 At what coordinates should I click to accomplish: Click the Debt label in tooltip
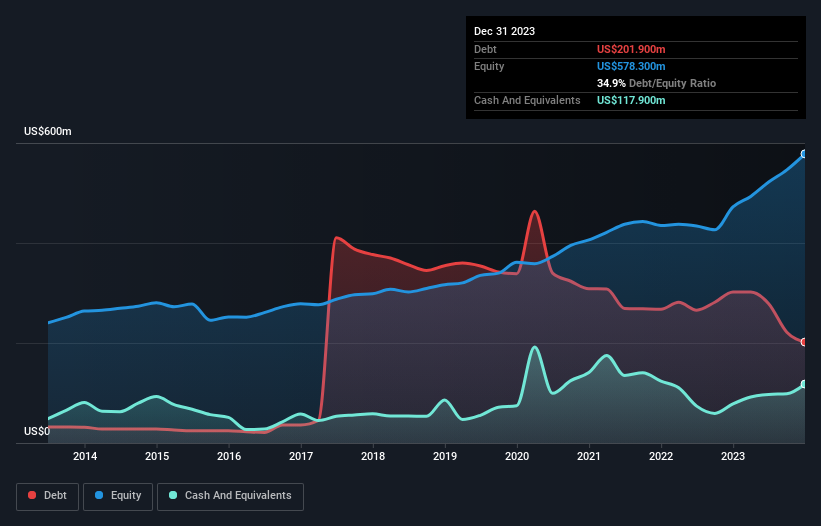coord(485,49)
